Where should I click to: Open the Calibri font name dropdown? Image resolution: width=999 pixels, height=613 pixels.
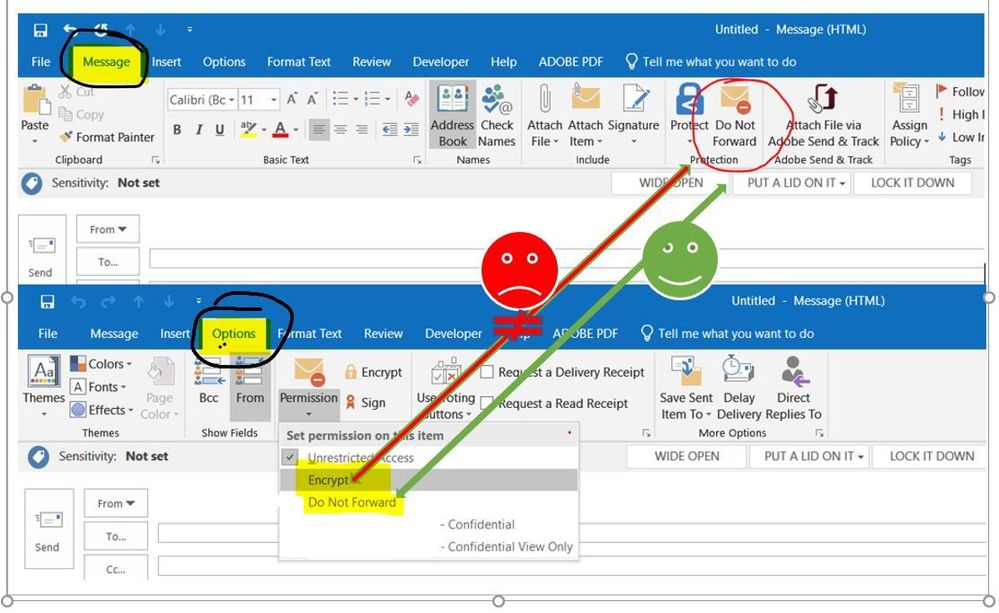[232, 100]
